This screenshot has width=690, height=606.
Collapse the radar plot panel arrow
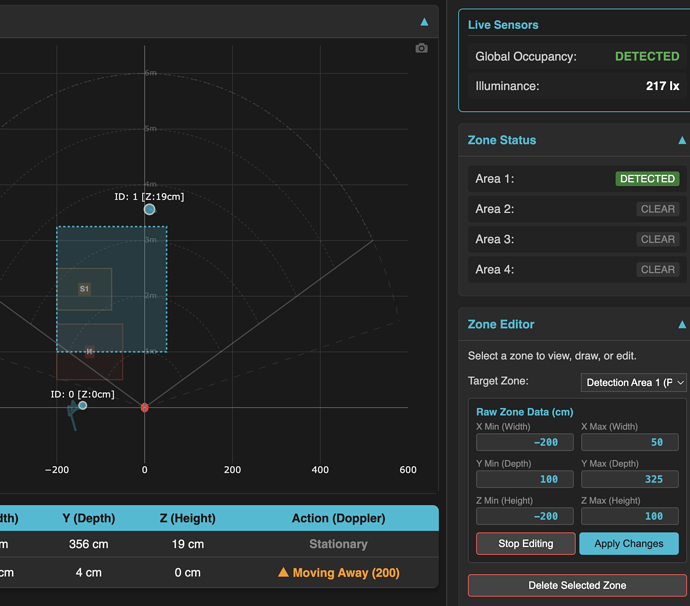[424, 22]
